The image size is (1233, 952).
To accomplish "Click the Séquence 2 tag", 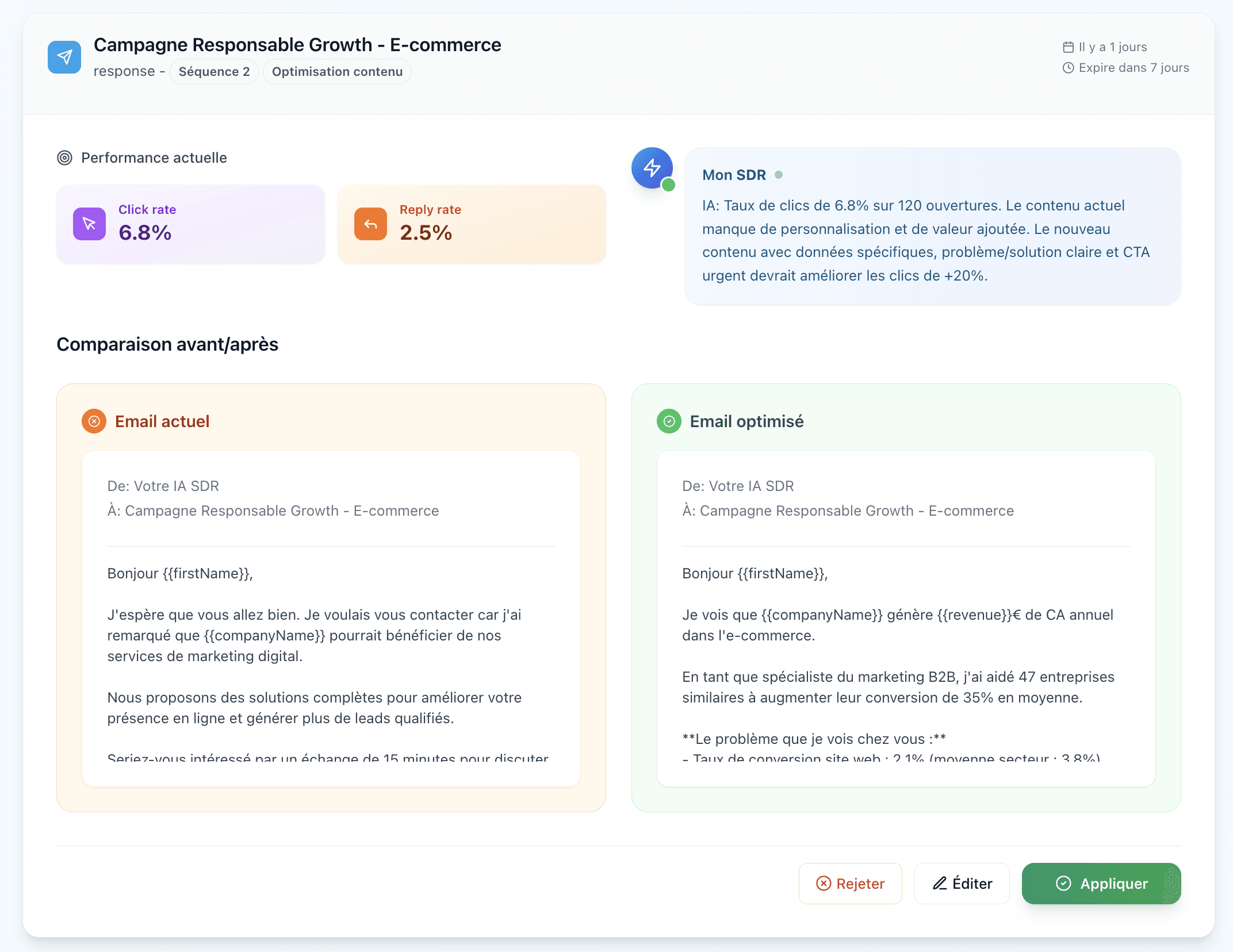I will tap(214, 72).
